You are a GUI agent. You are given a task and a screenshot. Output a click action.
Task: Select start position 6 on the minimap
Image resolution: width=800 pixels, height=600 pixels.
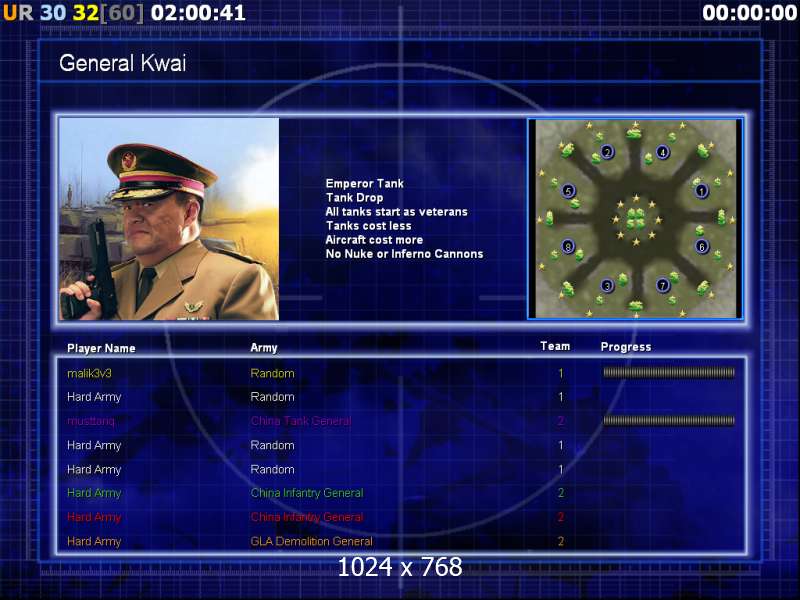point(702,246)
